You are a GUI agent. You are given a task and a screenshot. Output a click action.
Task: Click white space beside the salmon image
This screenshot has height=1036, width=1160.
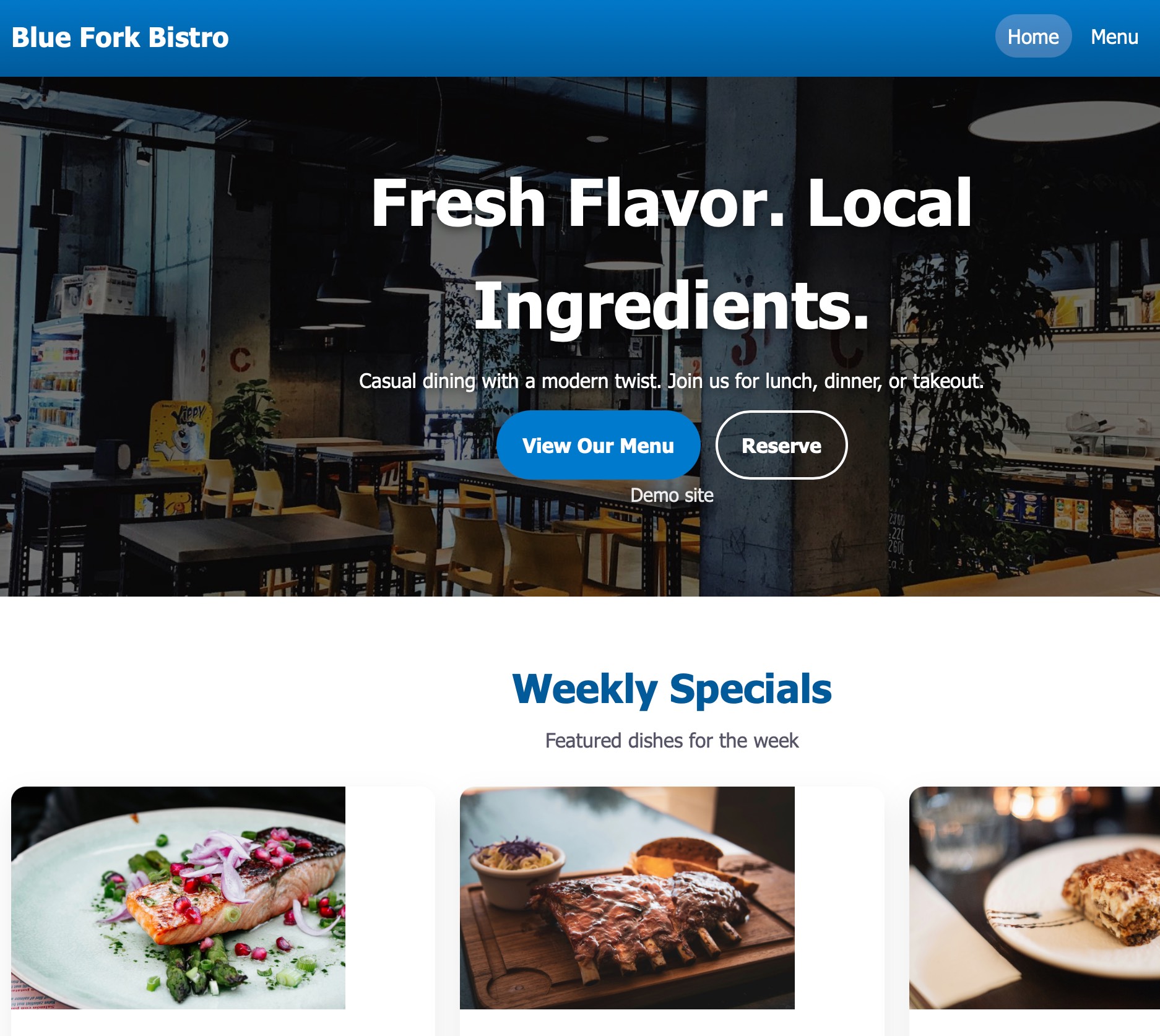[390, 897]
